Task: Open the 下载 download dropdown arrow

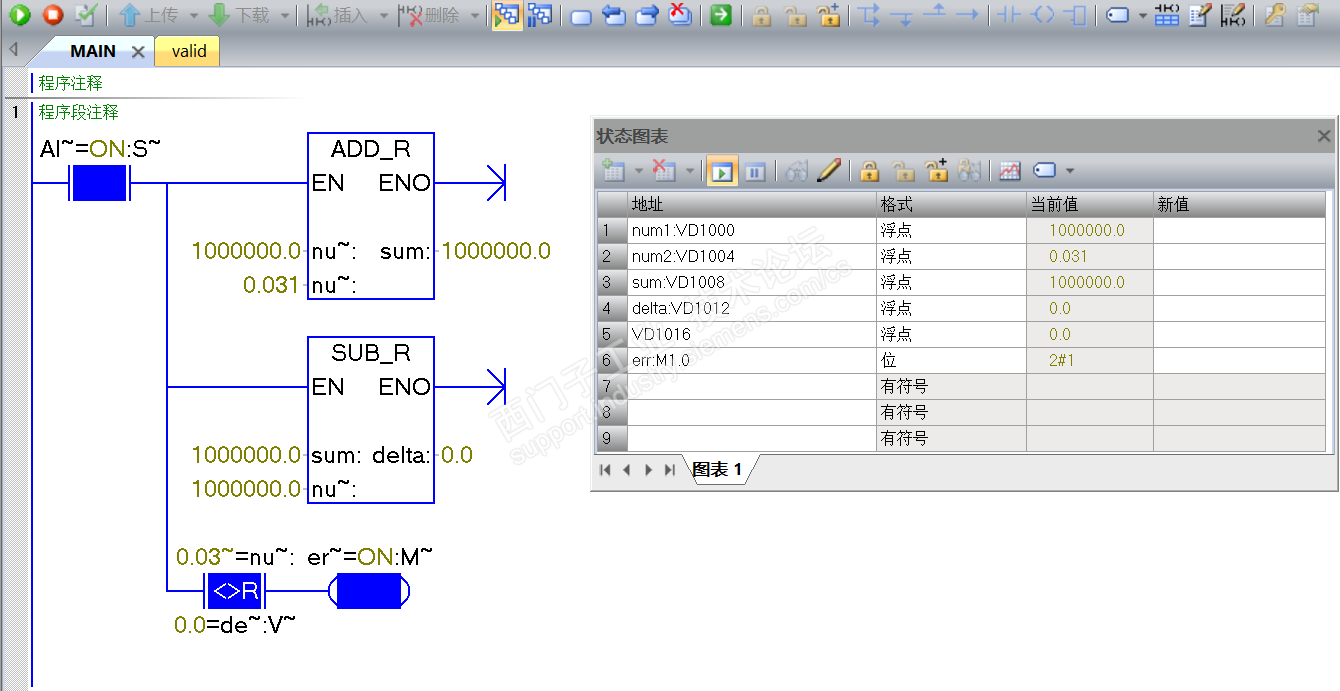Action: click(284, 16)
